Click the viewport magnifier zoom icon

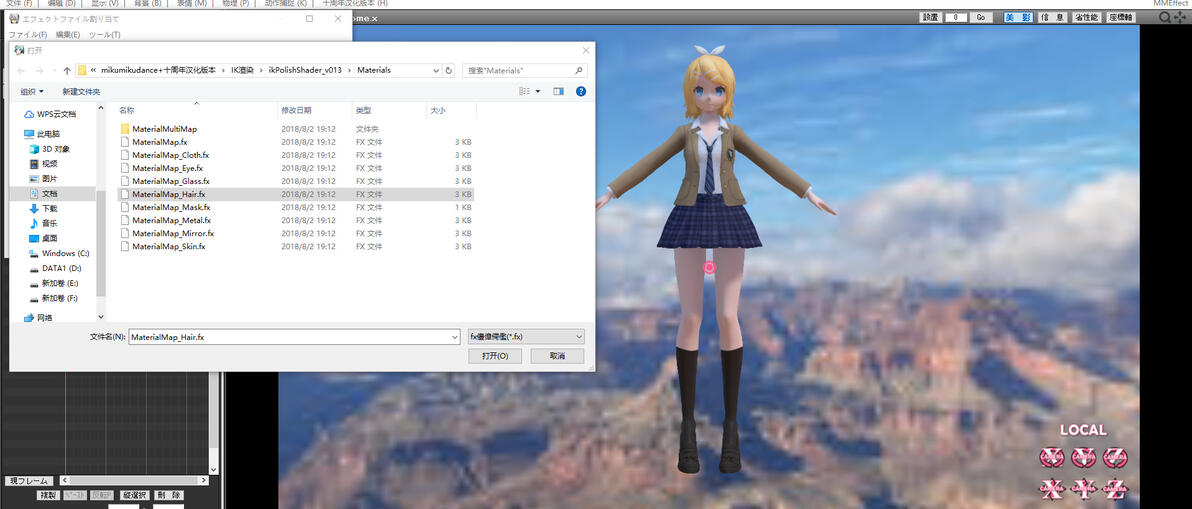(1165, 17)
